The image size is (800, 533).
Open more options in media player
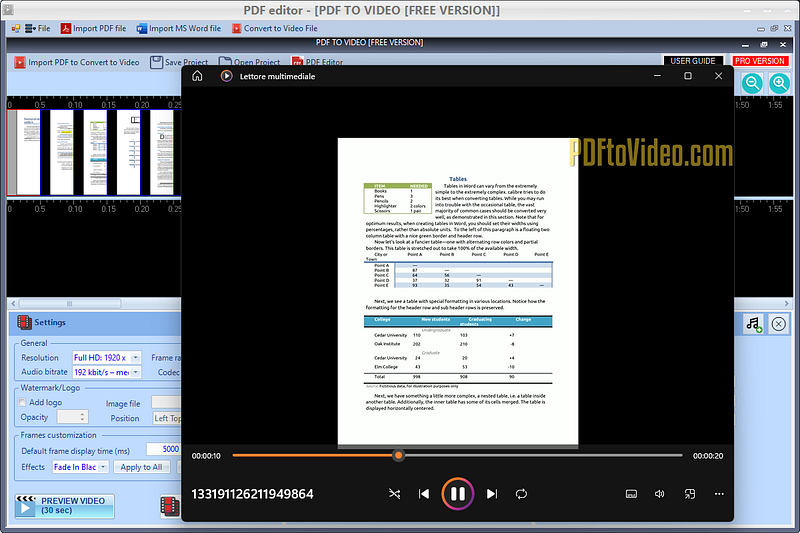[x=719, y=494]
